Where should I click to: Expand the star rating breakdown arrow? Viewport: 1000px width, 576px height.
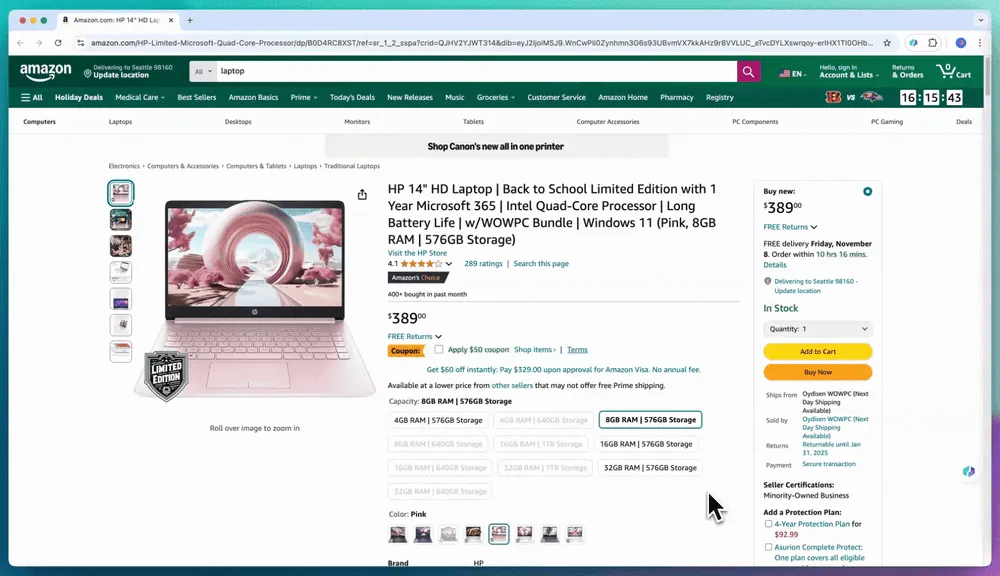coord(449,263)
